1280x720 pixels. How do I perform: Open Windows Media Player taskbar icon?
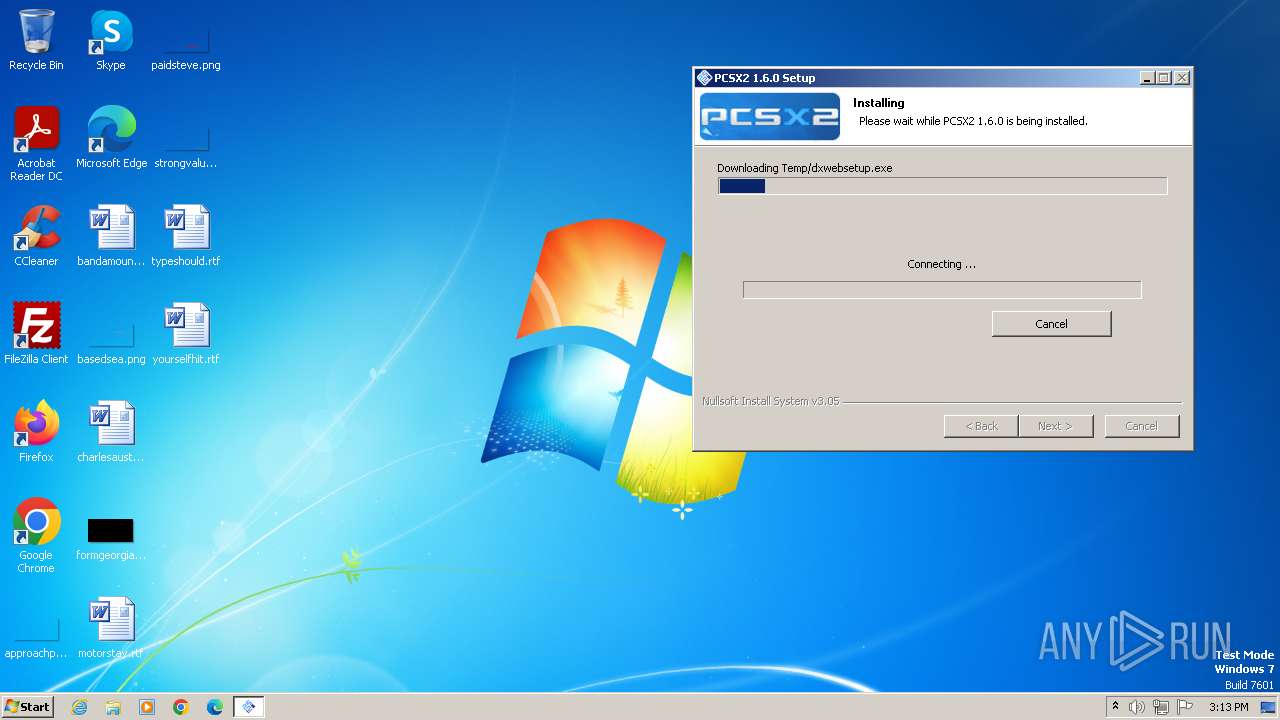[147, 707]
